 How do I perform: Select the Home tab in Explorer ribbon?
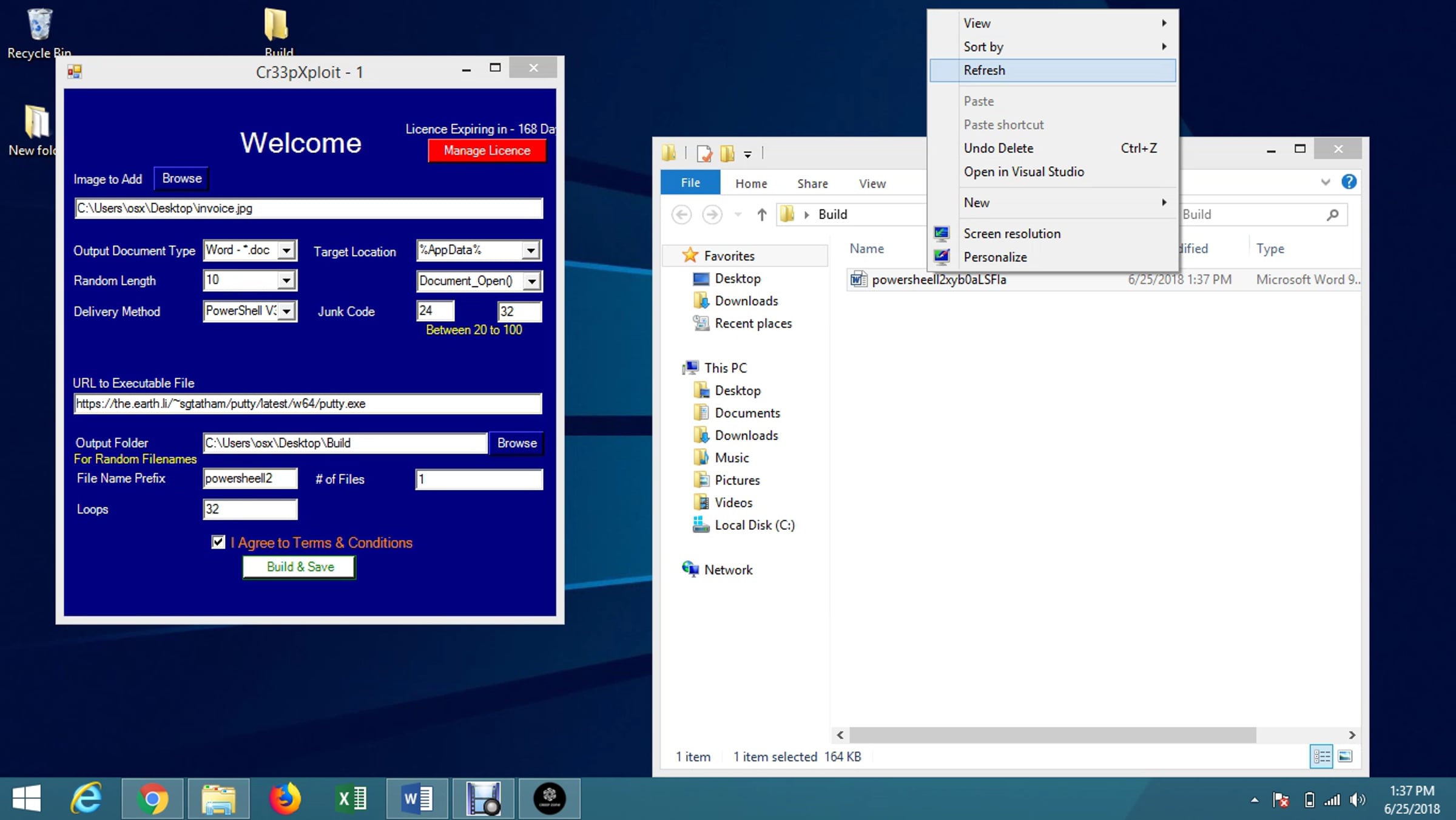751,183
